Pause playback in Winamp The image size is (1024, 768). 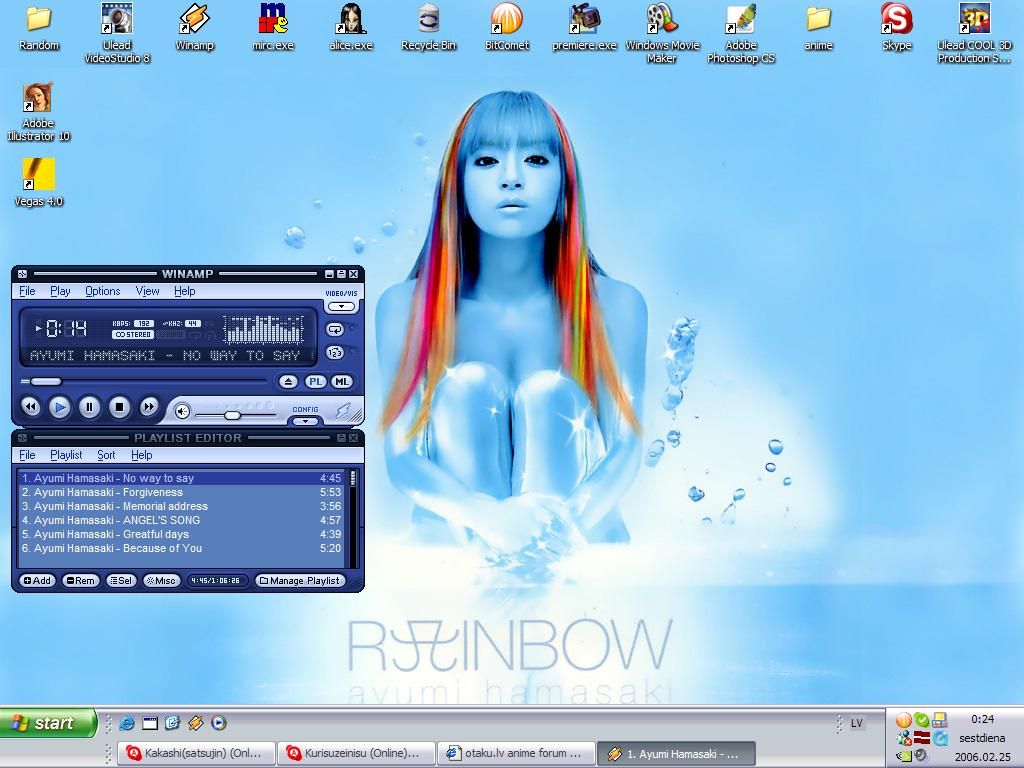point(89,408)
